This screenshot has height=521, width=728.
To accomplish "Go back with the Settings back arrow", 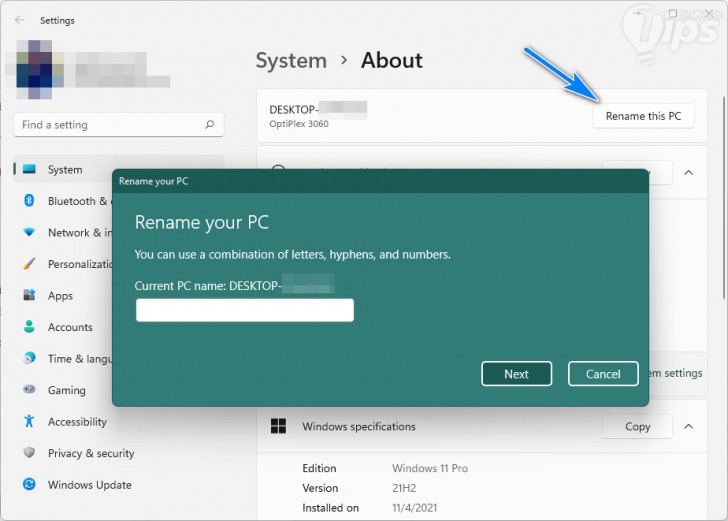I will click(19, 20).
